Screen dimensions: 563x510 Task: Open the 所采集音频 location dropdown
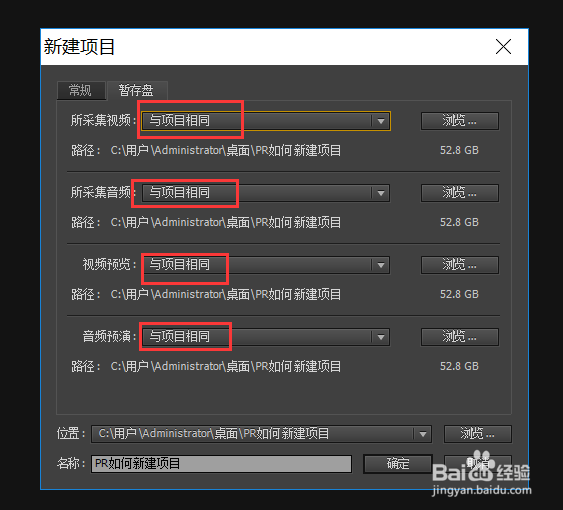(x=266, y=193)
